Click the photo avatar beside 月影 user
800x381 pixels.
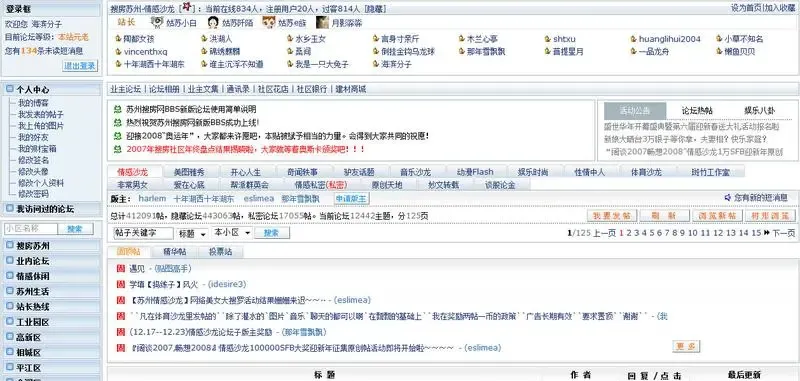tap(322, 22)
